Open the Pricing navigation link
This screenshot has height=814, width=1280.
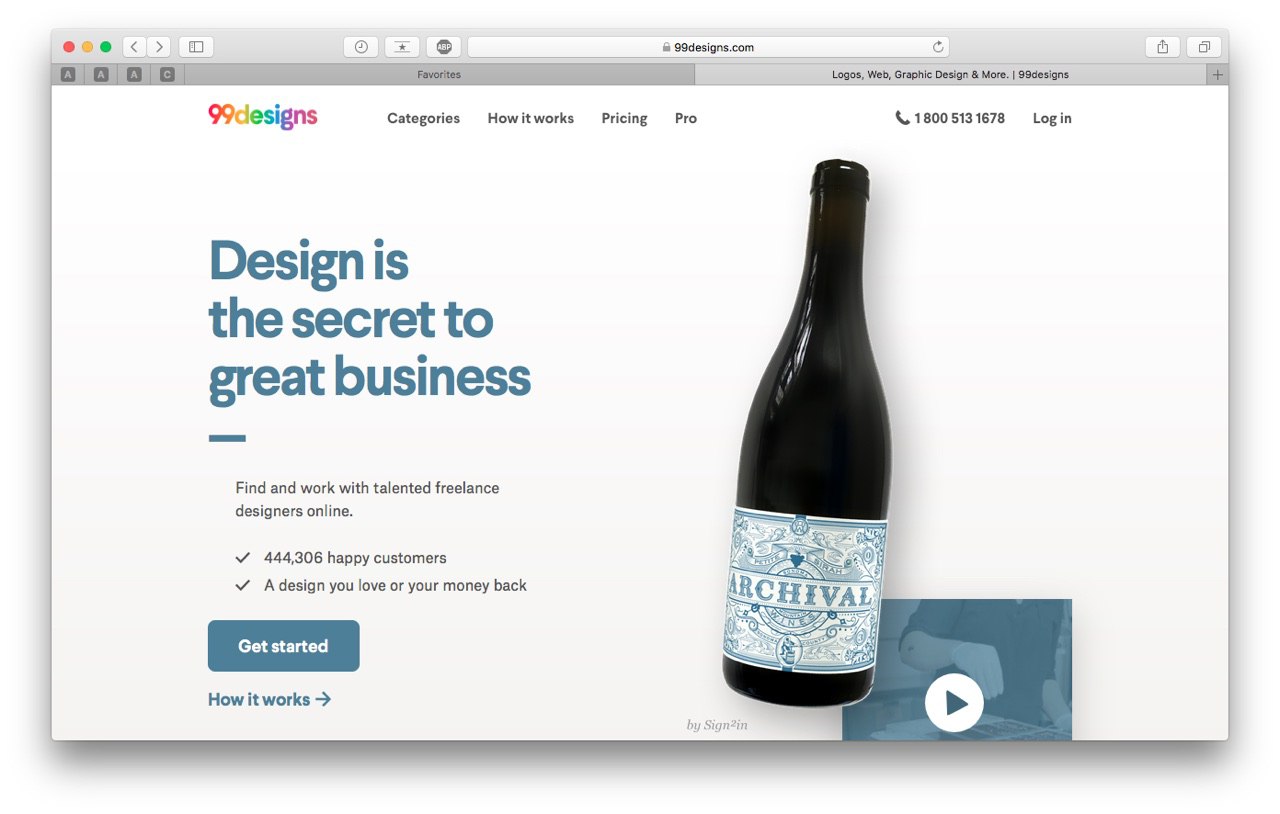click(624, 118)
